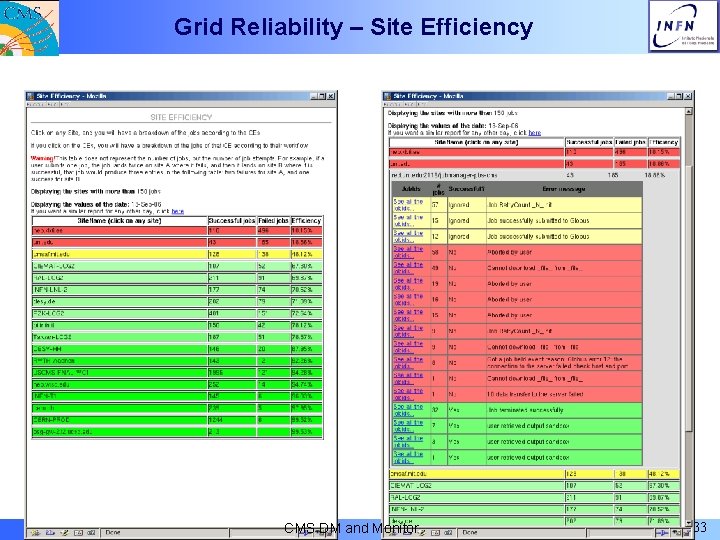
Task: Click 'Error message' header in right window breakdown
Action: click(x=564, y=189)
